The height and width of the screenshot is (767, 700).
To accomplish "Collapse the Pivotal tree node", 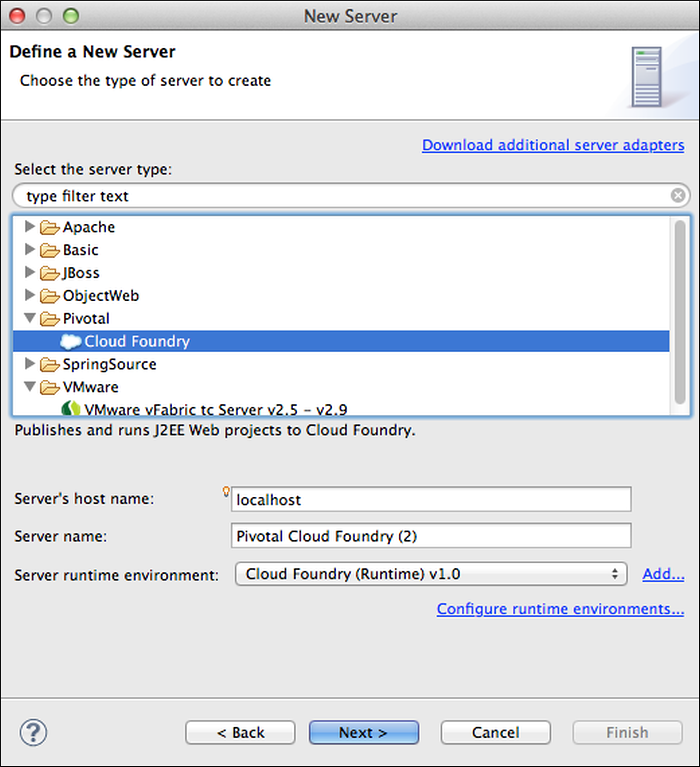I will 29,319.
